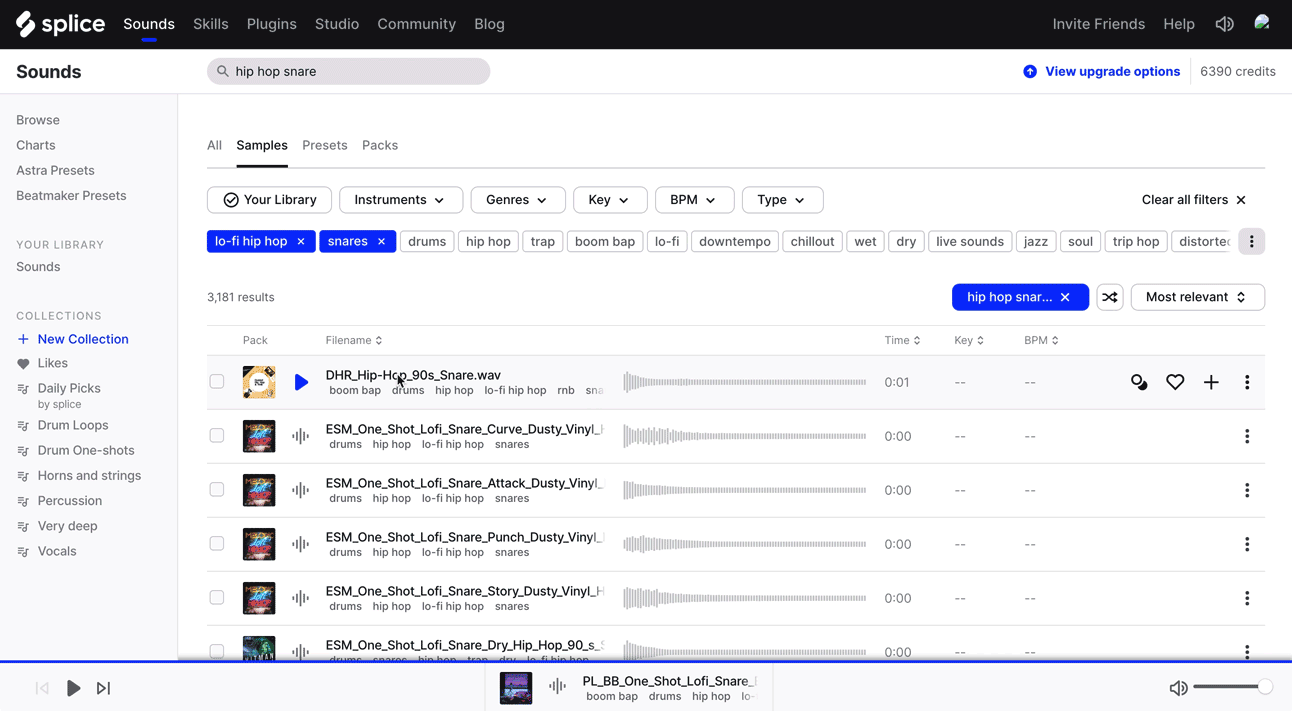This screenshot has height=711, width=1292.
Task: Add DHR_Hip_Hop_90s_Snare to your library
Action: pyautogui.click(x=1211, y=382)
